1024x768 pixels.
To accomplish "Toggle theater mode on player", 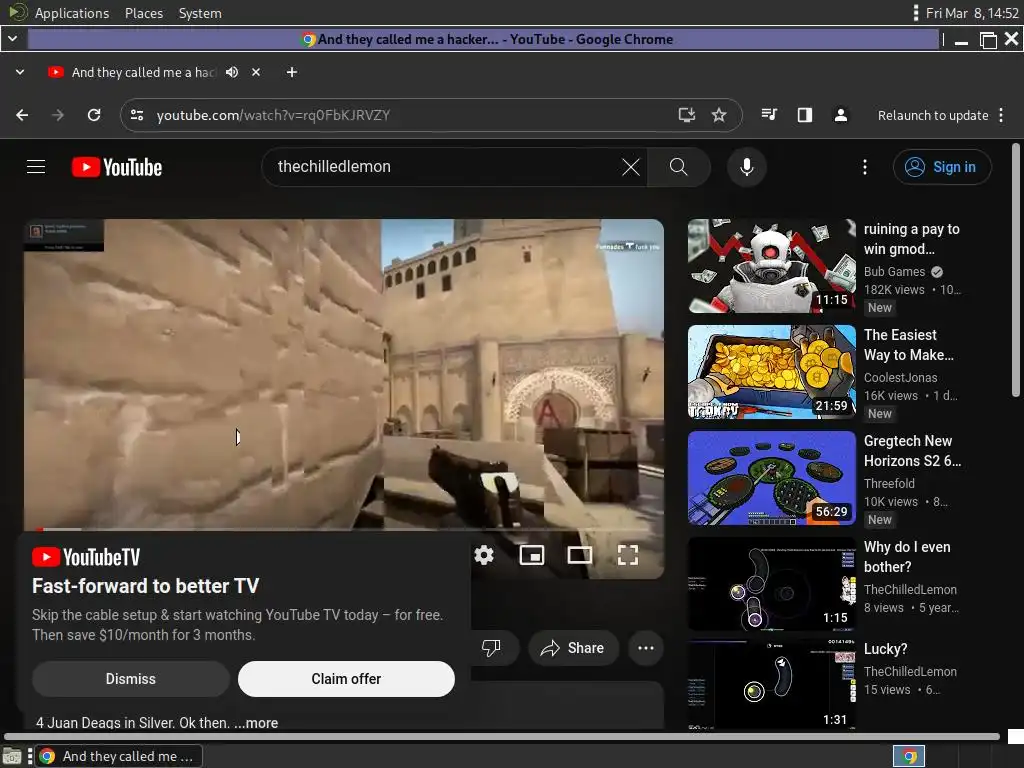I will [579, 555].
